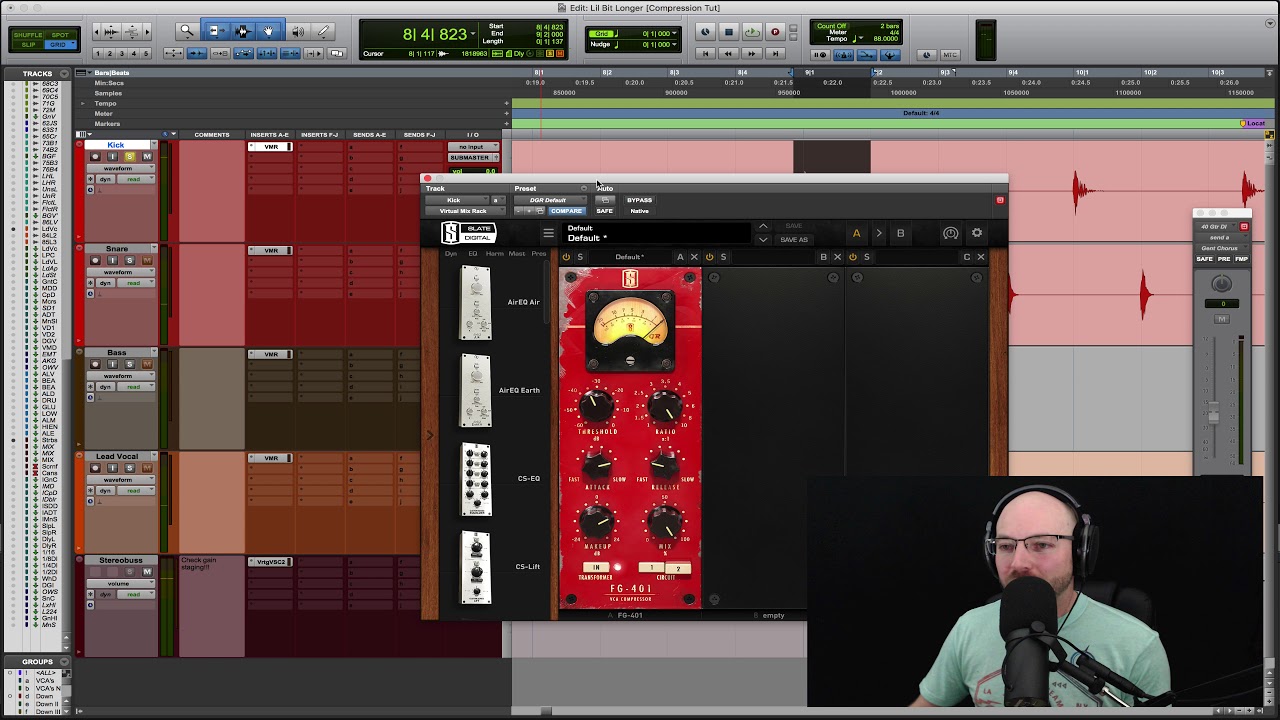The width and height of the screenshot is (1280, 720).
Task: Open DGR Default preset dropdown
Action: 548,200
